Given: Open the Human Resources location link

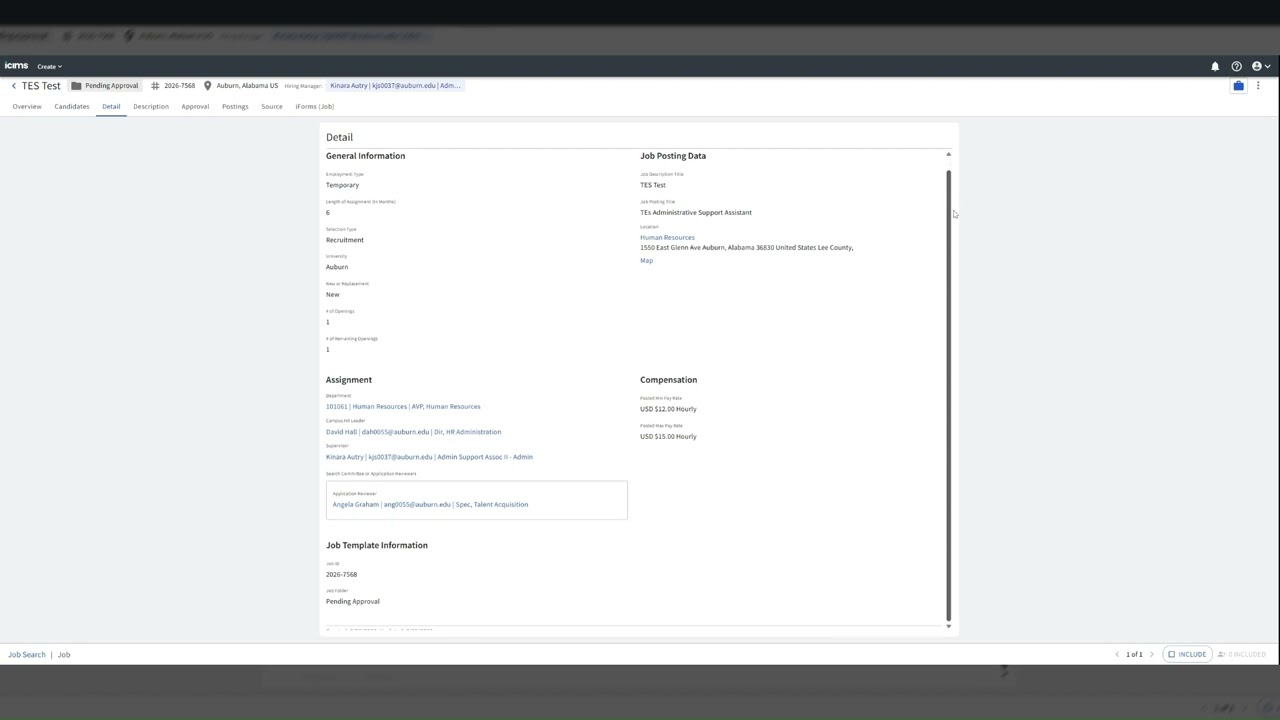Looking at the screenshot, I should pyautogui.click(x=667, y=238).
